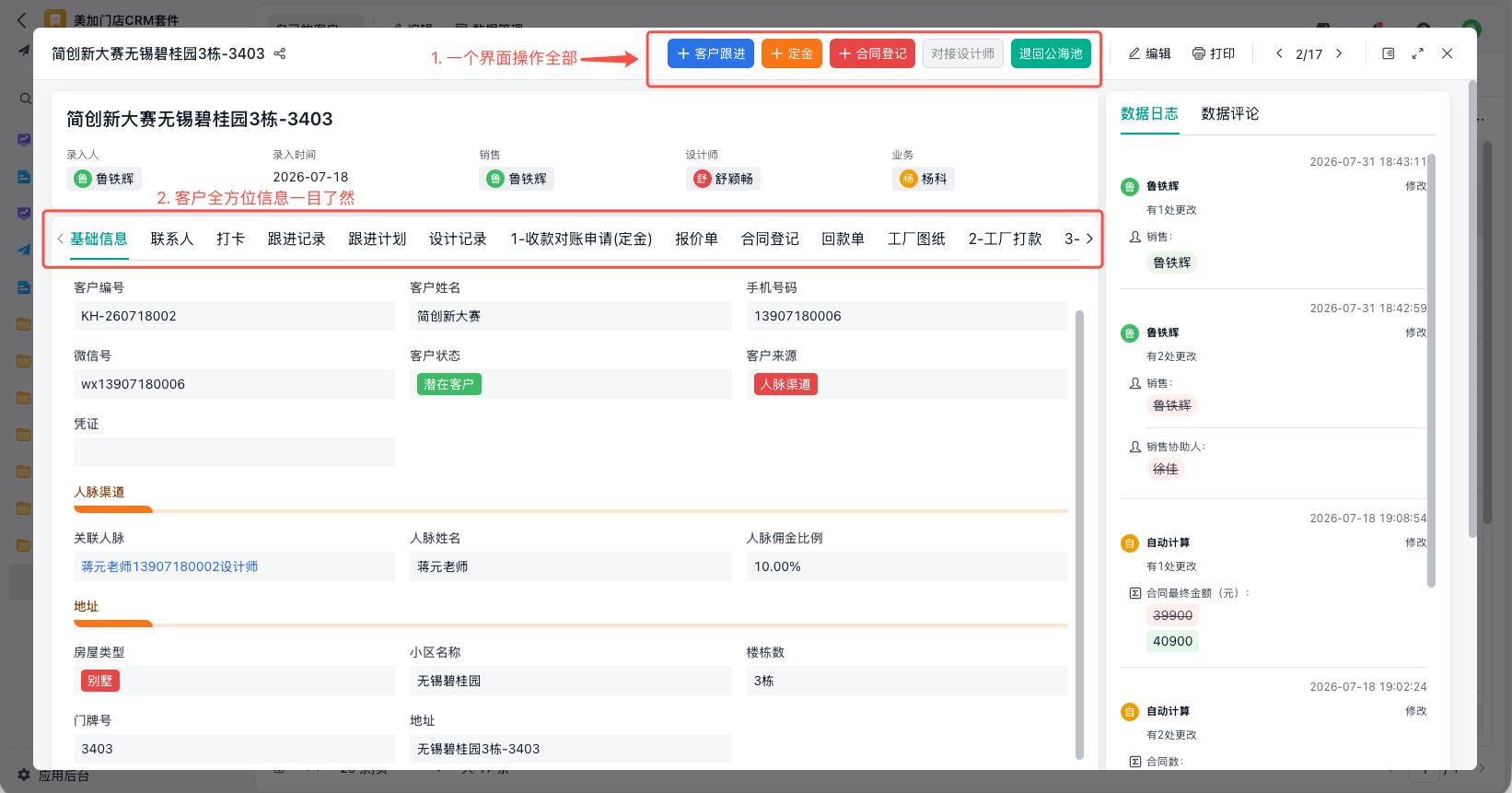Click the 地址 field 无锡碧桂园3栋-3403
1512x793 pixels.
570,749
